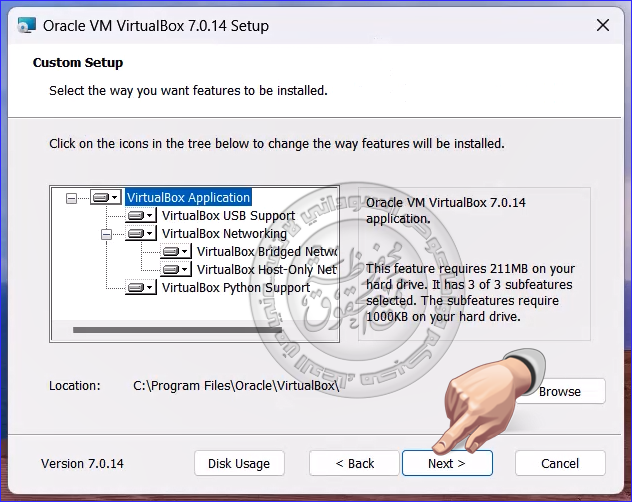Image resolution: width=632 pixels, height=502 pixels.
Task: Click the drive icon beside VirtualBox Application
Action: coord(105,198)
